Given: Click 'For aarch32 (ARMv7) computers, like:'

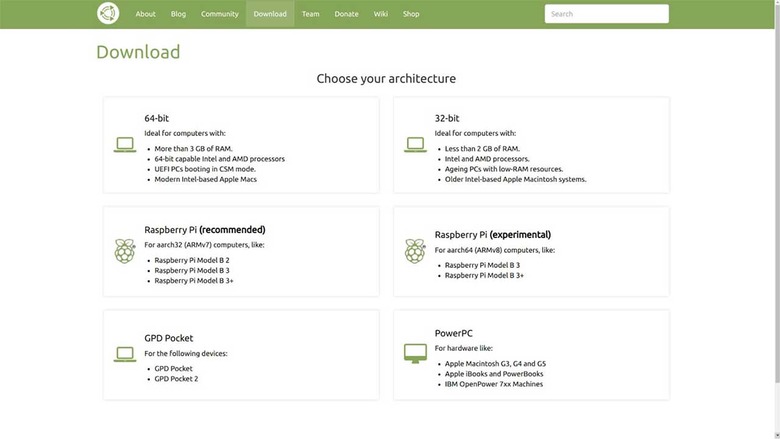Looking at the screenshot, I should click(x=204, y=245).
